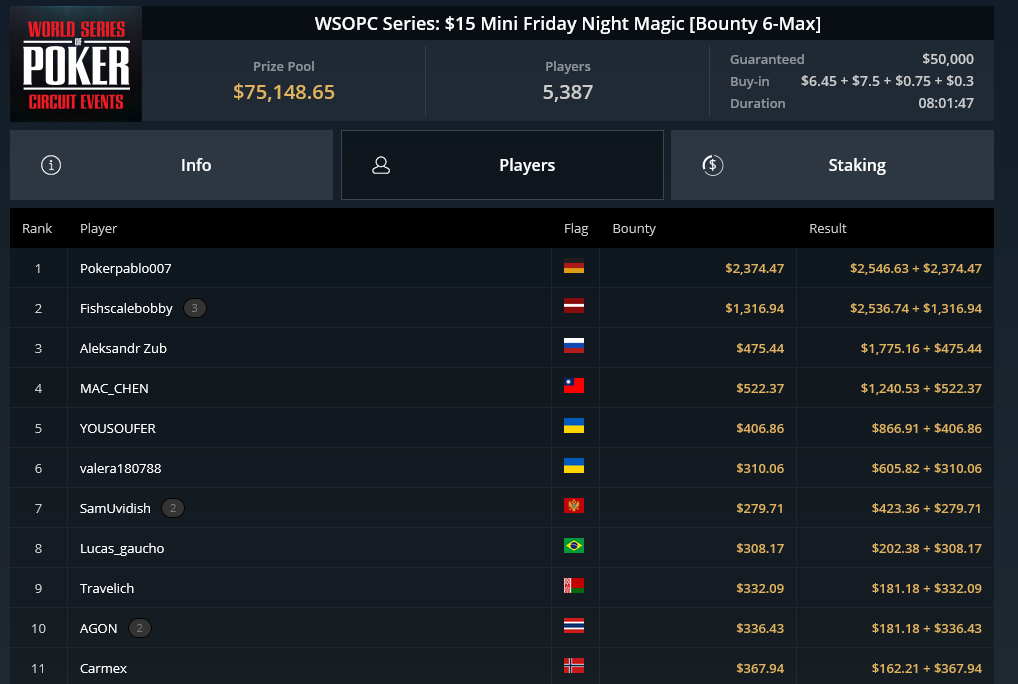Expand Fishscalebobby's re-entry badge 3

195,308
